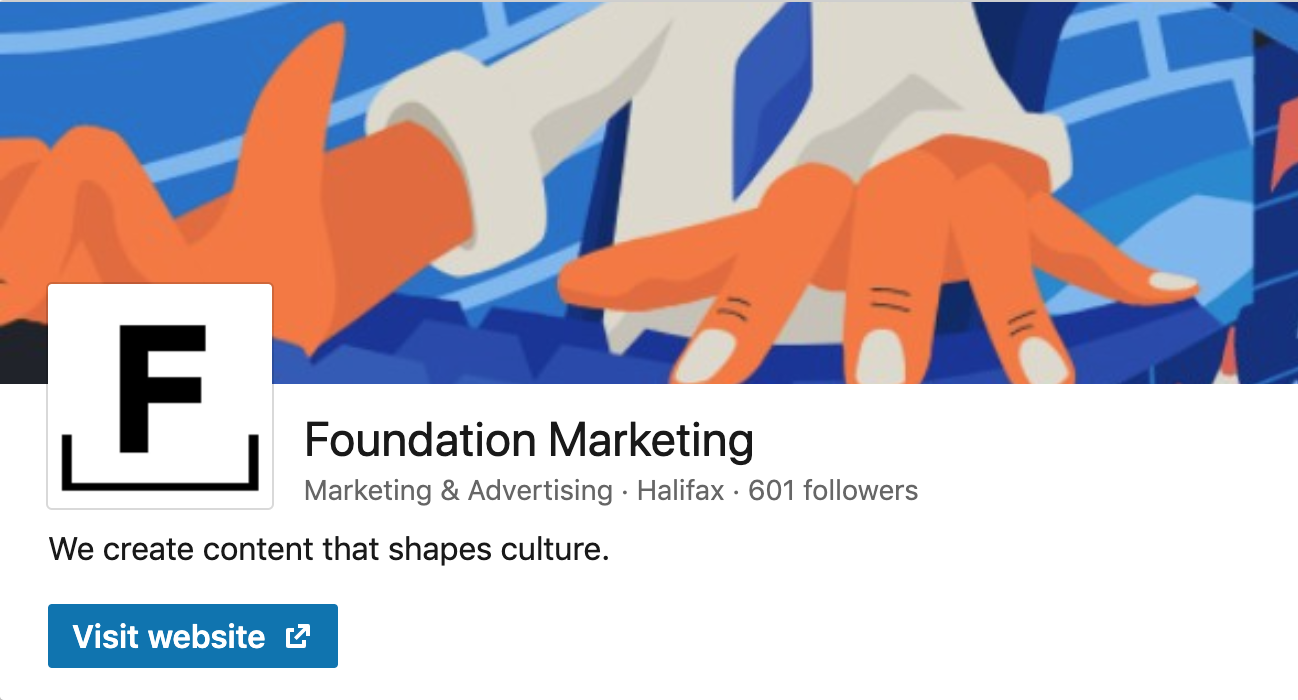
Task: Select the Foundation Marketing company name heading
Action: [x=528, y=440]
